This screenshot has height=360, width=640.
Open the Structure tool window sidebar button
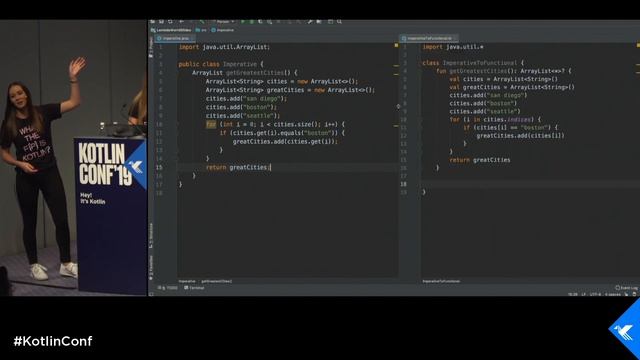click(x=151, y=236)
